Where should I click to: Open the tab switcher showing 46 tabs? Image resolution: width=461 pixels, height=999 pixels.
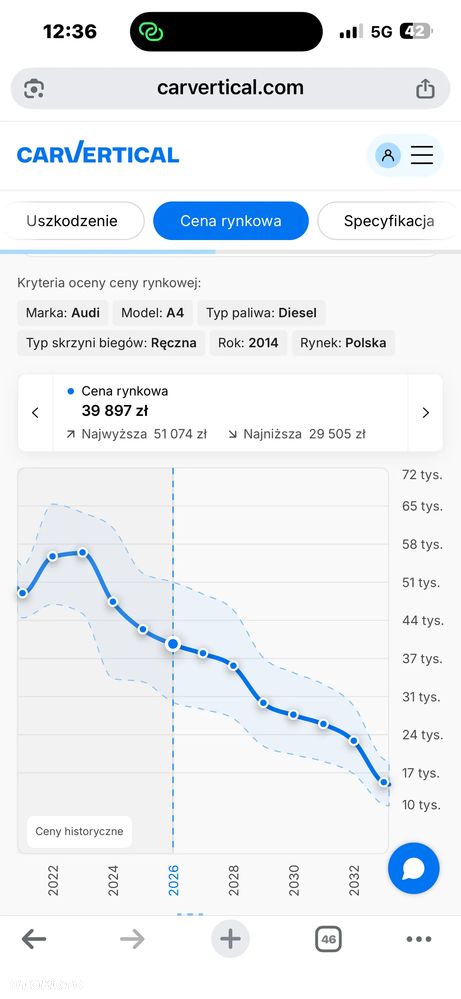click(329, 938)
